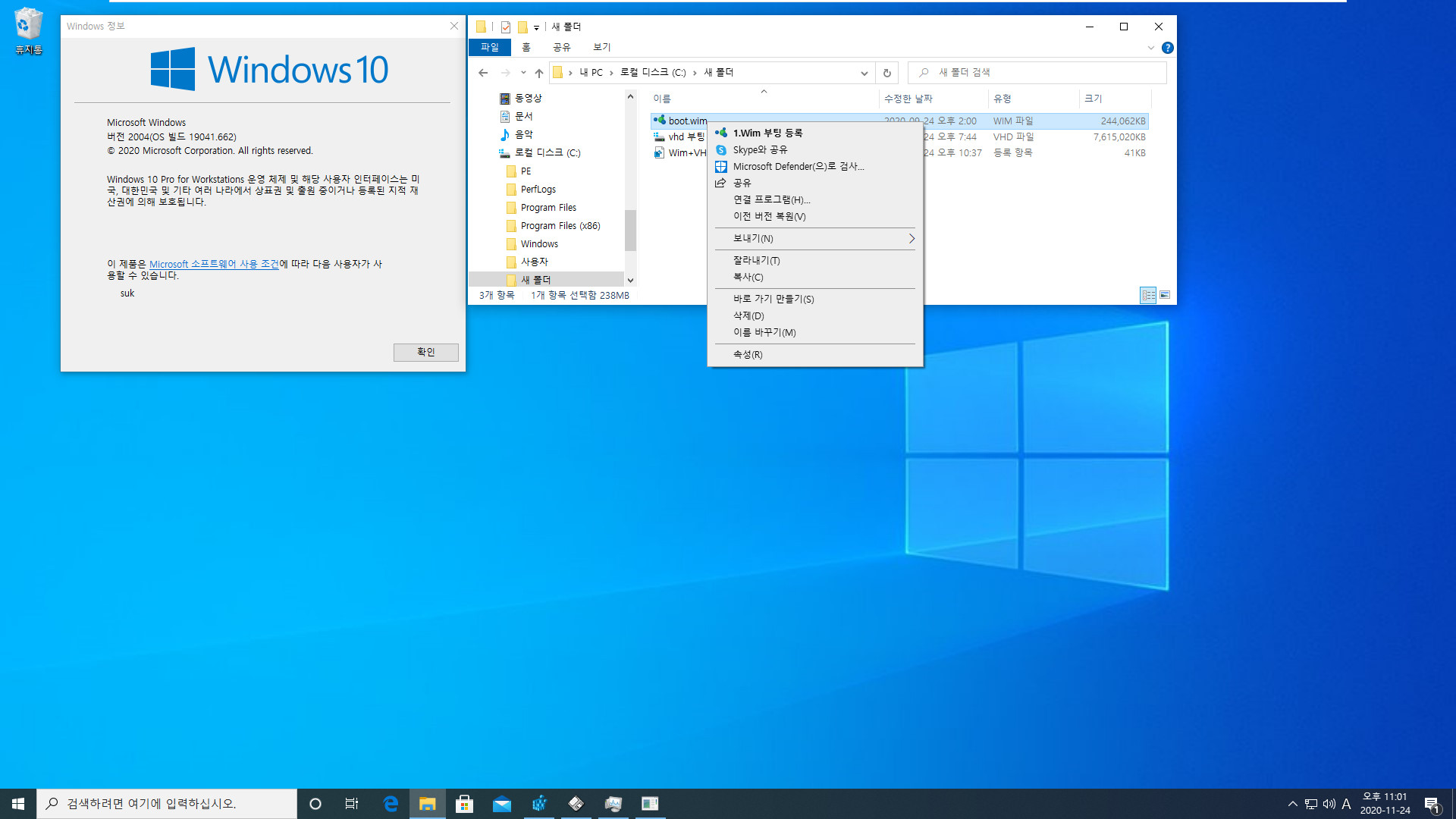Click the Explorer forward arrow
Image resolution: width=1456 pixels, height=819 pixels.
click(506, 73)
